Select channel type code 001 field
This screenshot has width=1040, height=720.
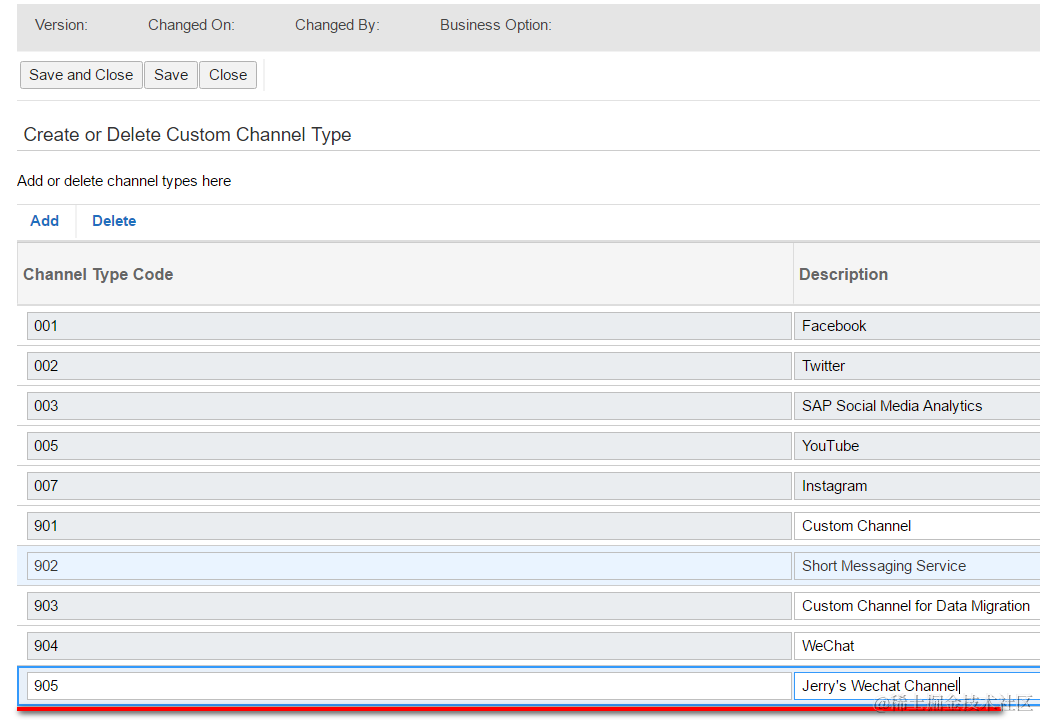(408, 326)
